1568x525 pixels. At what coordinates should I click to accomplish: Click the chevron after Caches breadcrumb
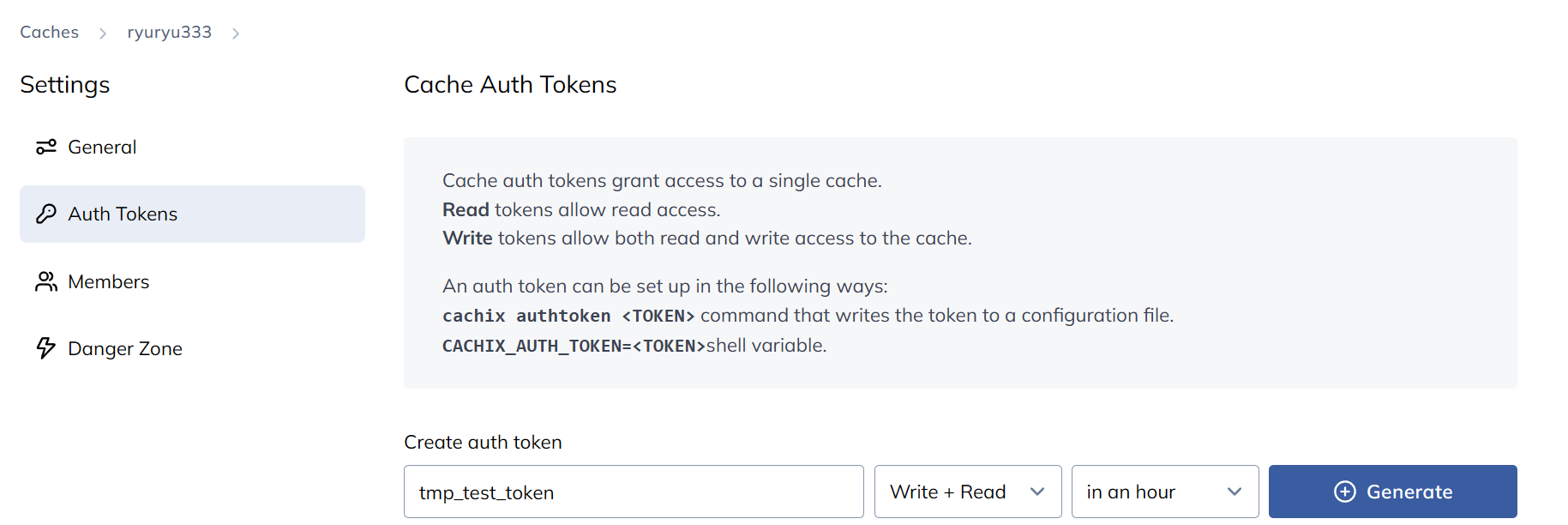103,33
